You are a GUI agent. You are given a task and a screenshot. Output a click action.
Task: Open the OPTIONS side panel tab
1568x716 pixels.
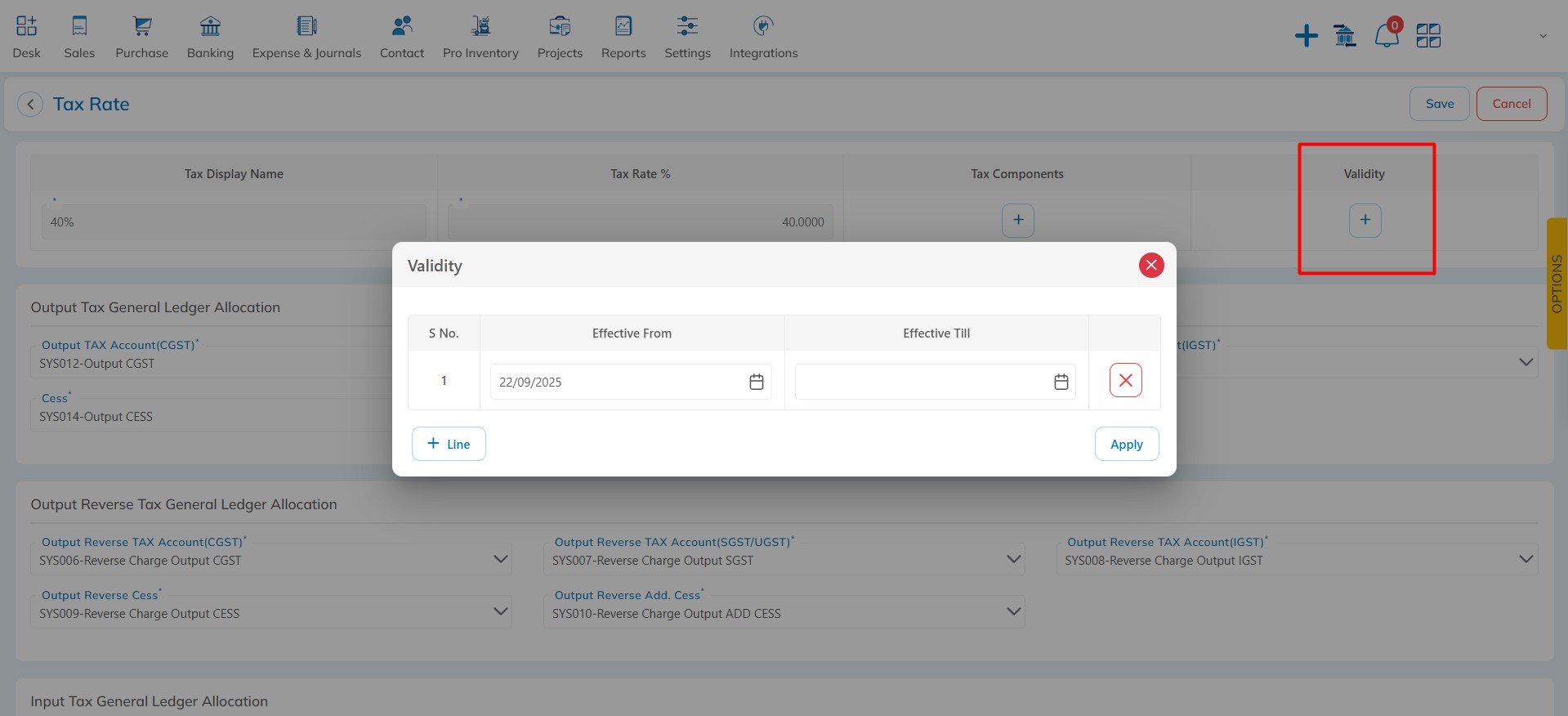coord(1557,284)
